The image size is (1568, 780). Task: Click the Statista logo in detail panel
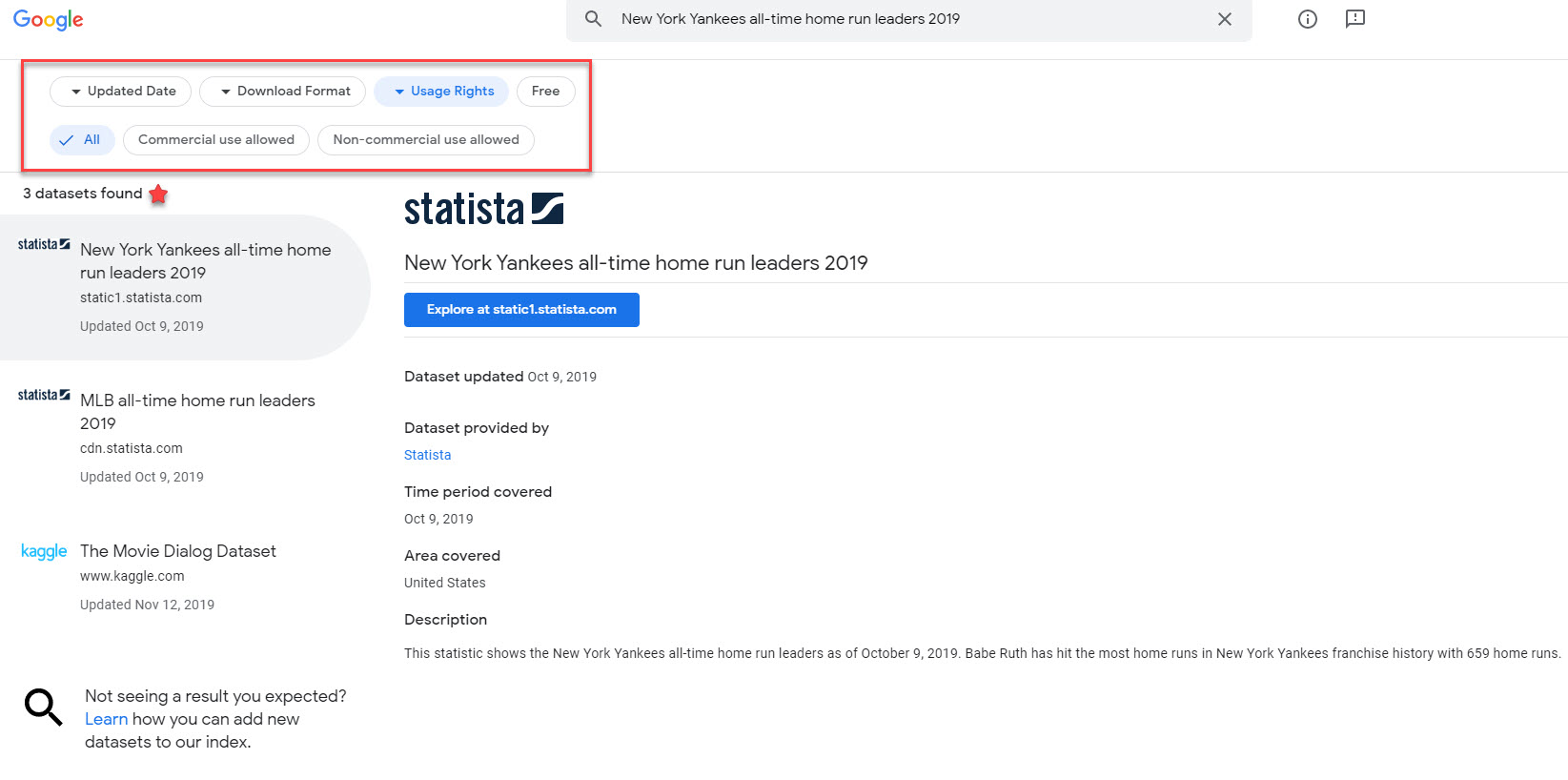coord(483,209)
